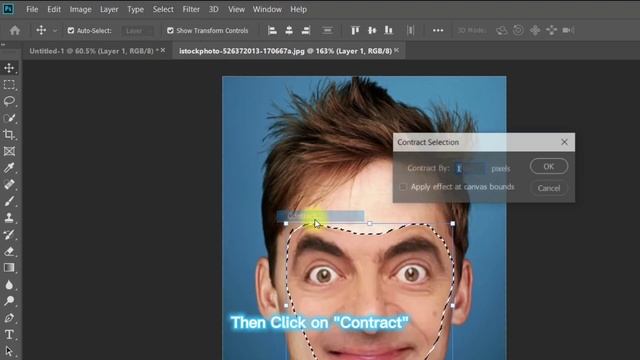
Task: Click the Home icon in options bar
Action: coord(15,30)
